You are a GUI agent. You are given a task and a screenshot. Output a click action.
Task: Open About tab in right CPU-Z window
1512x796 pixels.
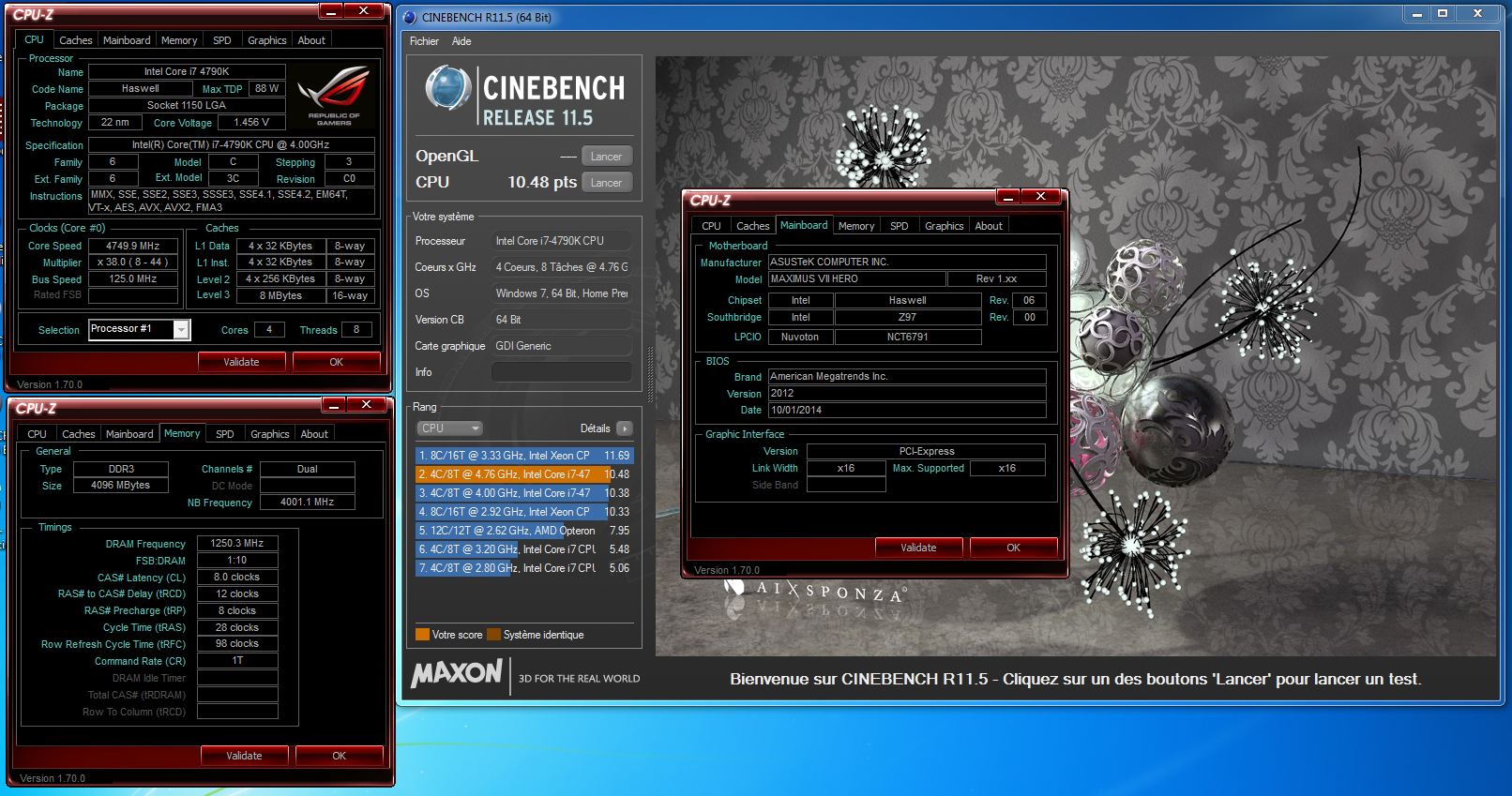point(989,226)
